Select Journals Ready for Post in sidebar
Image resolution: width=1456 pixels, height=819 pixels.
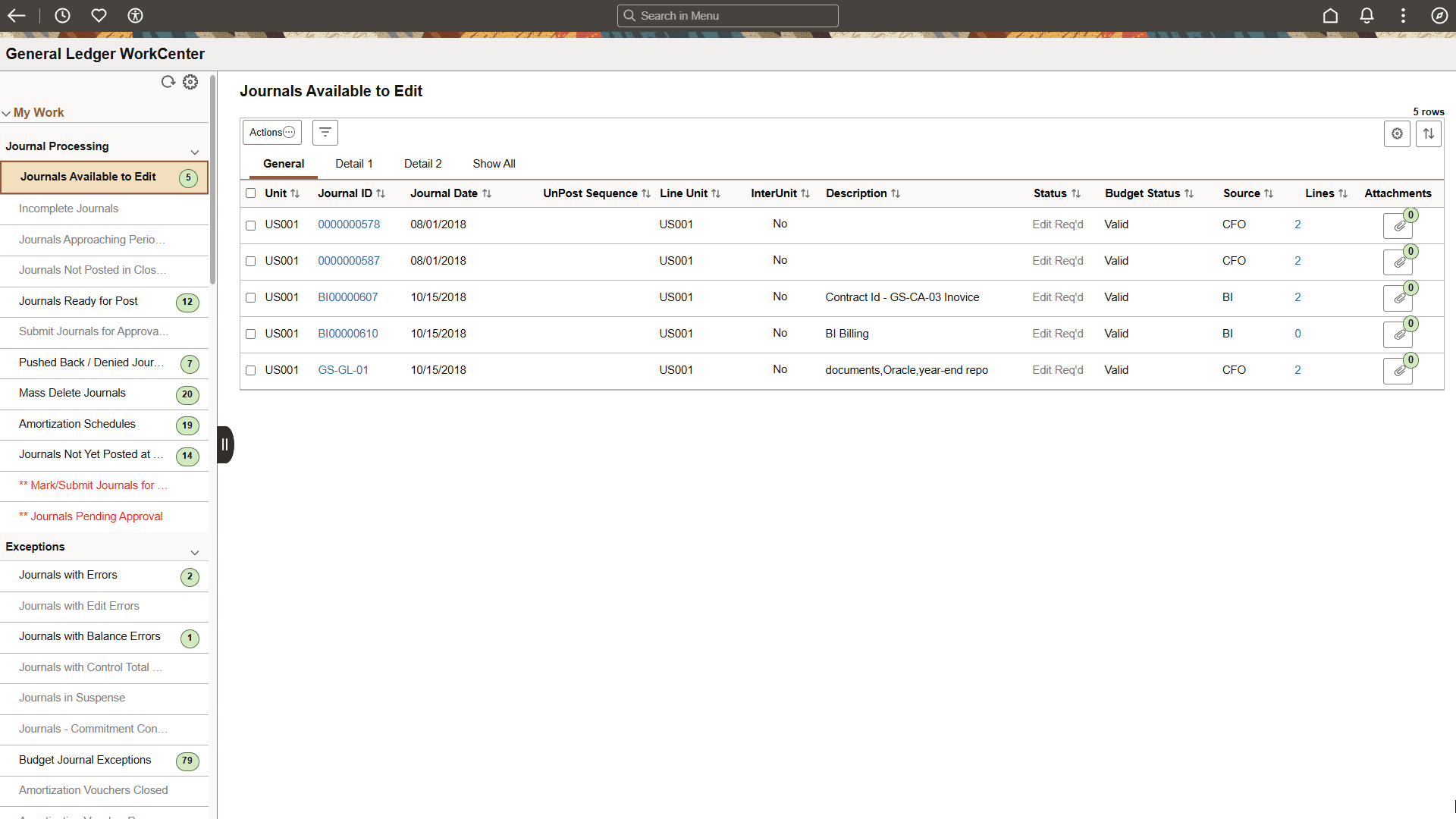[79, 300]
